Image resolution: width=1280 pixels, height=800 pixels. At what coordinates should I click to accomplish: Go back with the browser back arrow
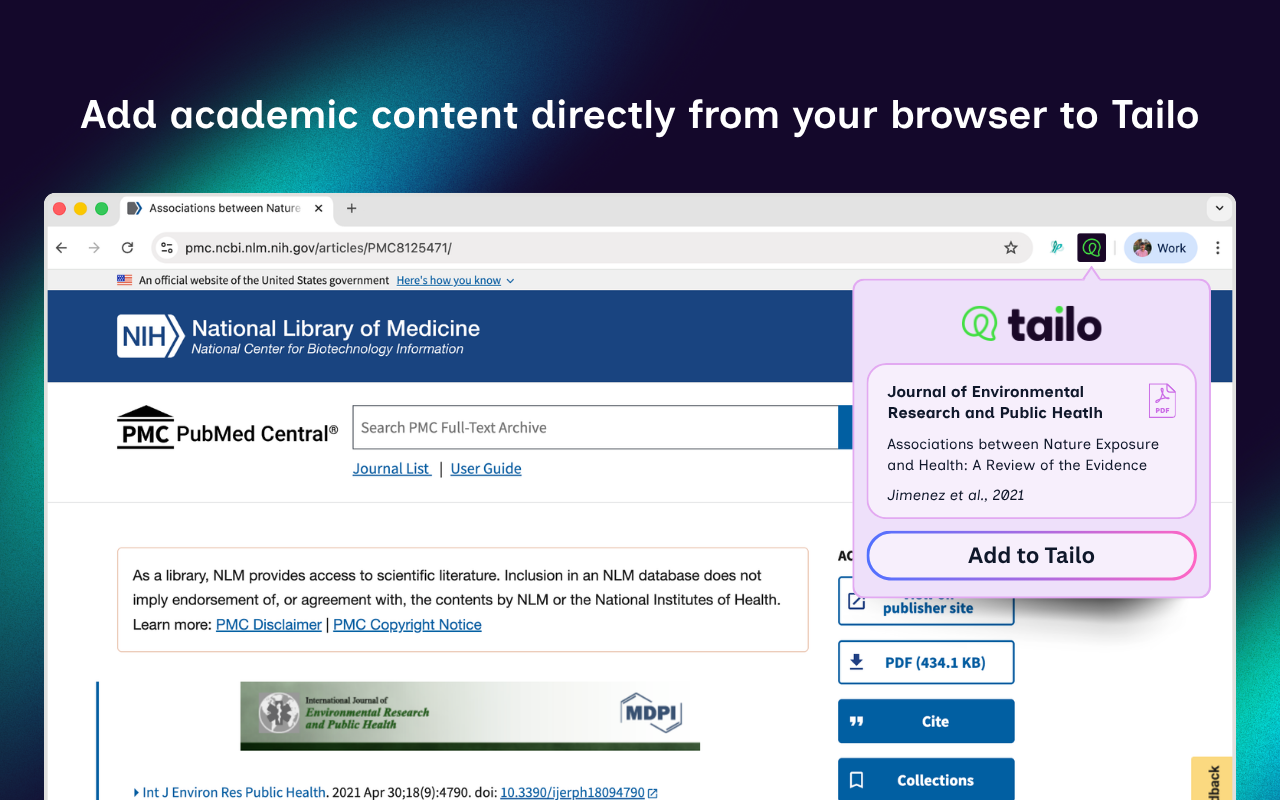pyautogui.click(x=62, y=248)
